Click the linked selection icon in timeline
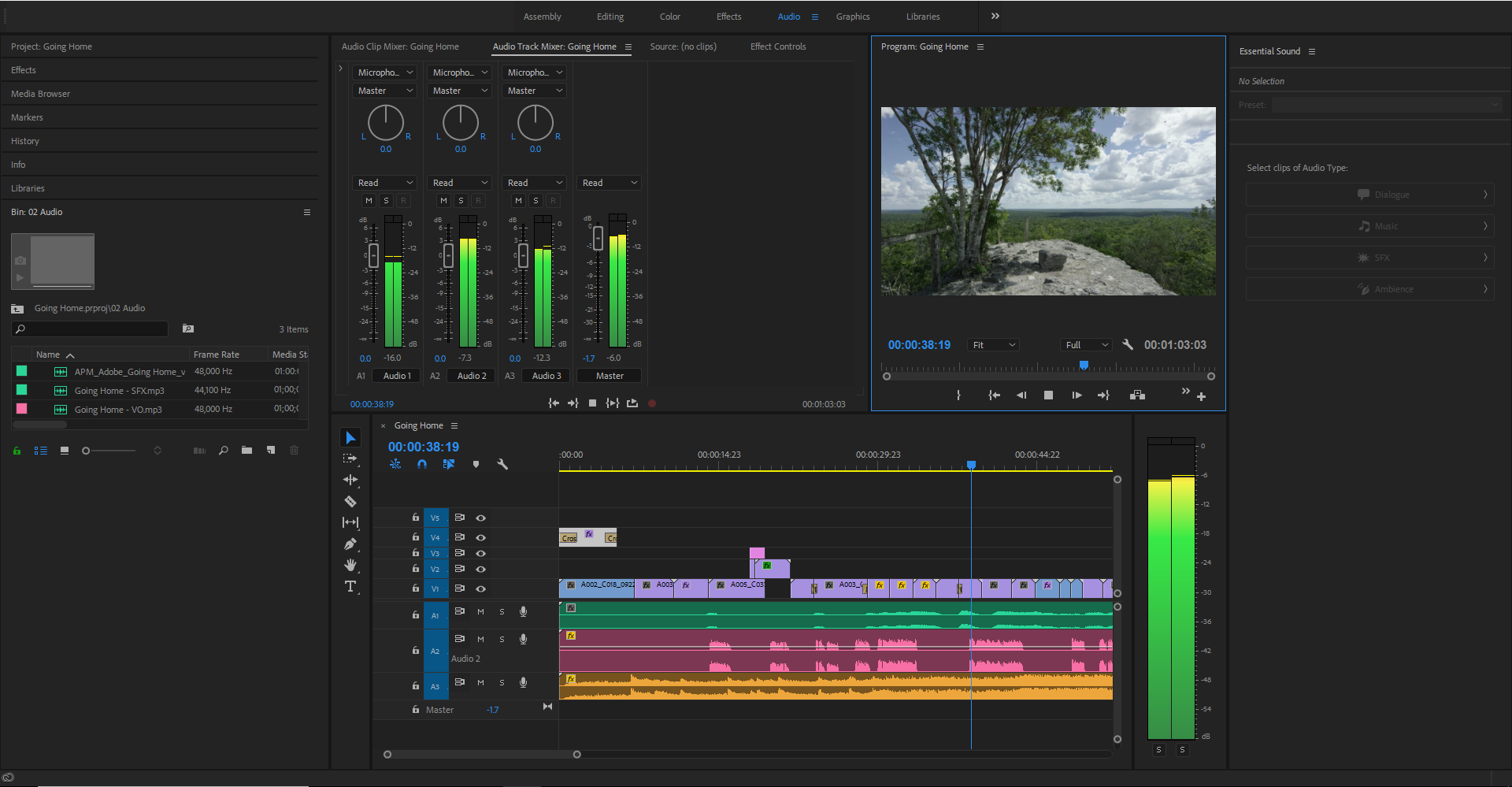The width and height of the screenshot is (1512, 787). 449,465
